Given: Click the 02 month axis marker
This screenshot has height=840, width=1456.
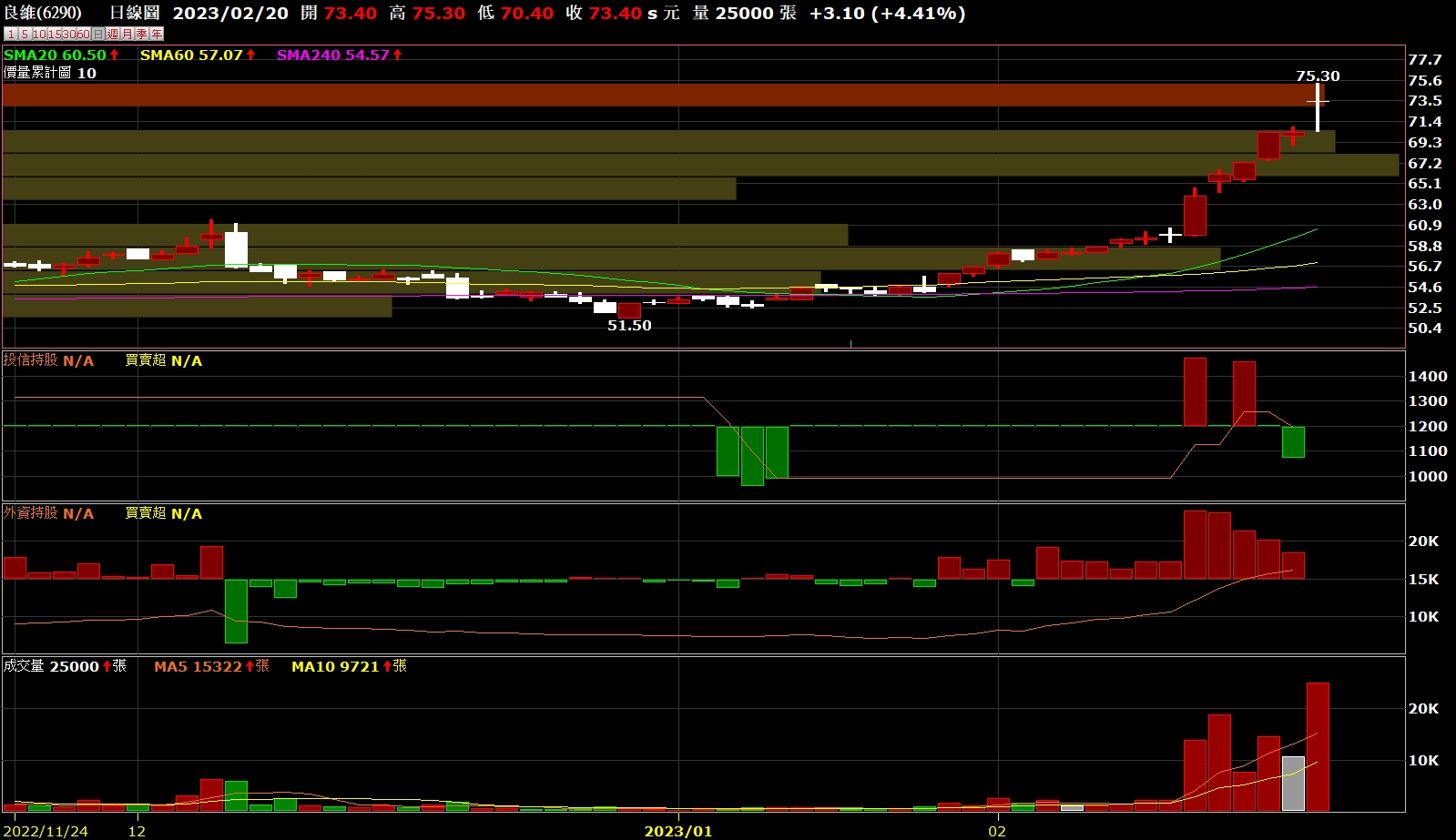Looking at the screenshot, I should 997,831.
